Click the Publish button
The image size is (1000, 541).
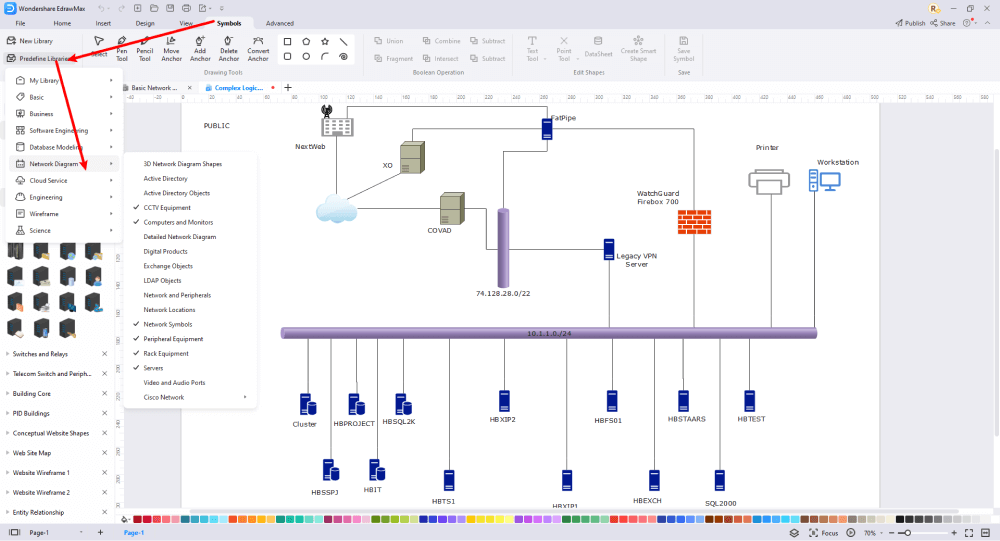tap(910, 23)
